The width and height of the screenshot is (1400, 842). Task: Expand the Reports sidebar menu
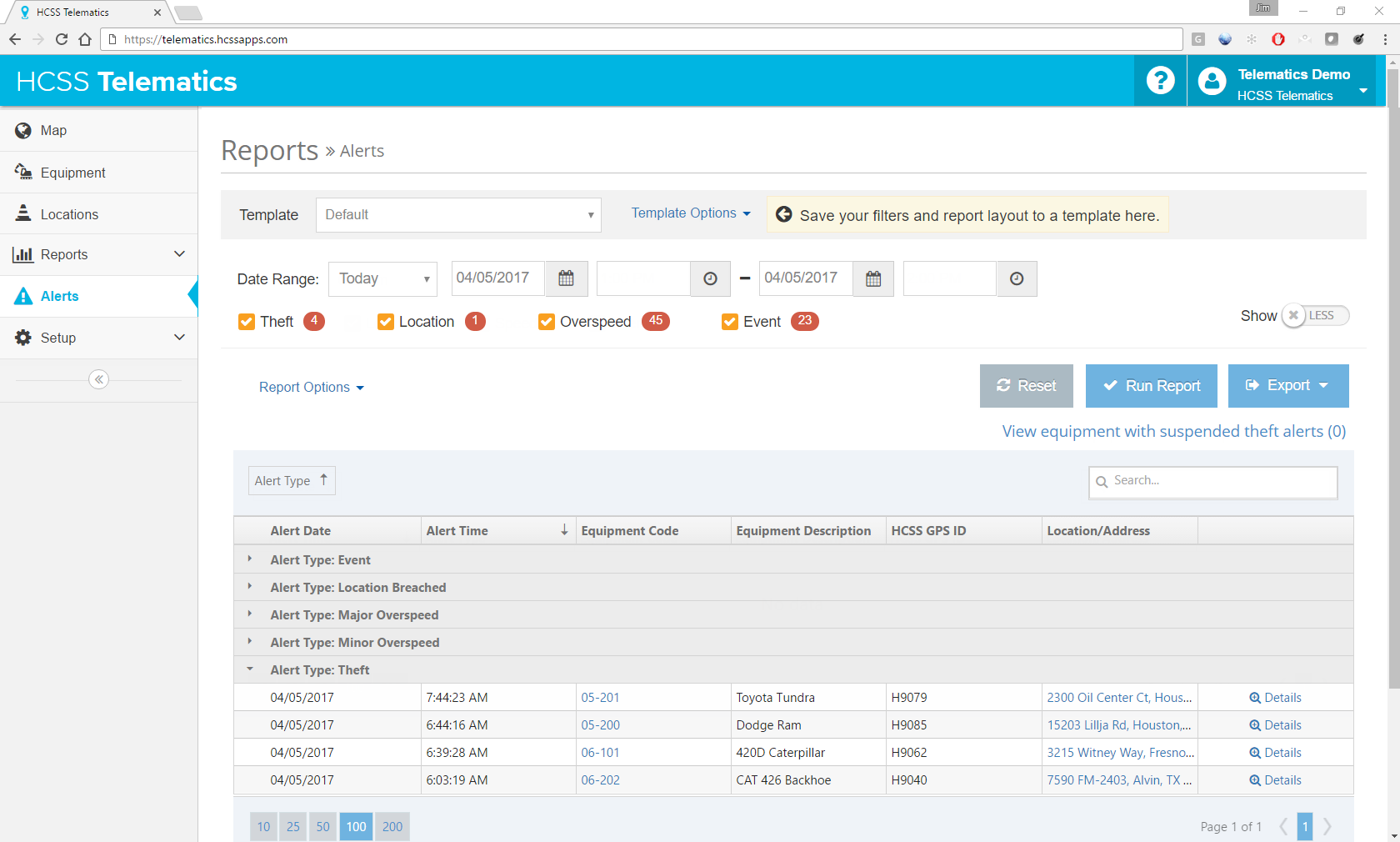click(x=98, y=254)
